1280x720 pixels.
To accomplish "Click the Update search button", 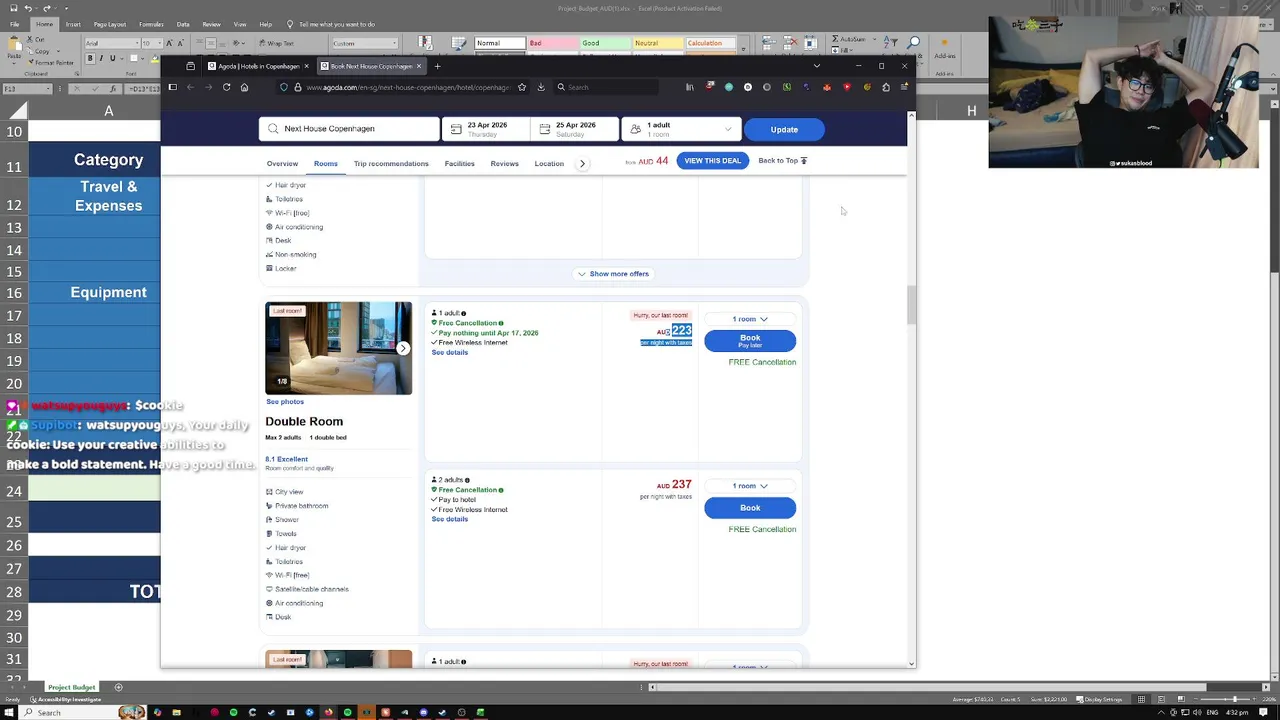I will (x=784, y=129).
